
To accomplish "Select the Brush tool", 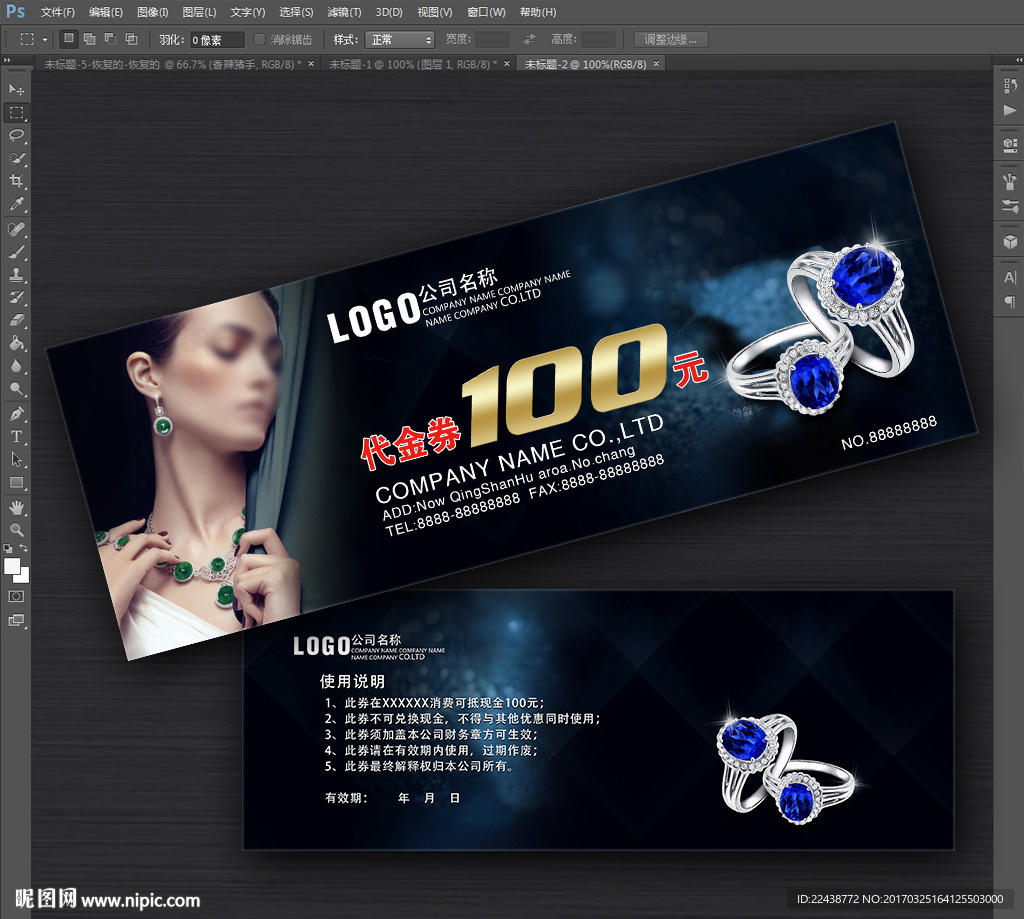I will tap(16, 252).
